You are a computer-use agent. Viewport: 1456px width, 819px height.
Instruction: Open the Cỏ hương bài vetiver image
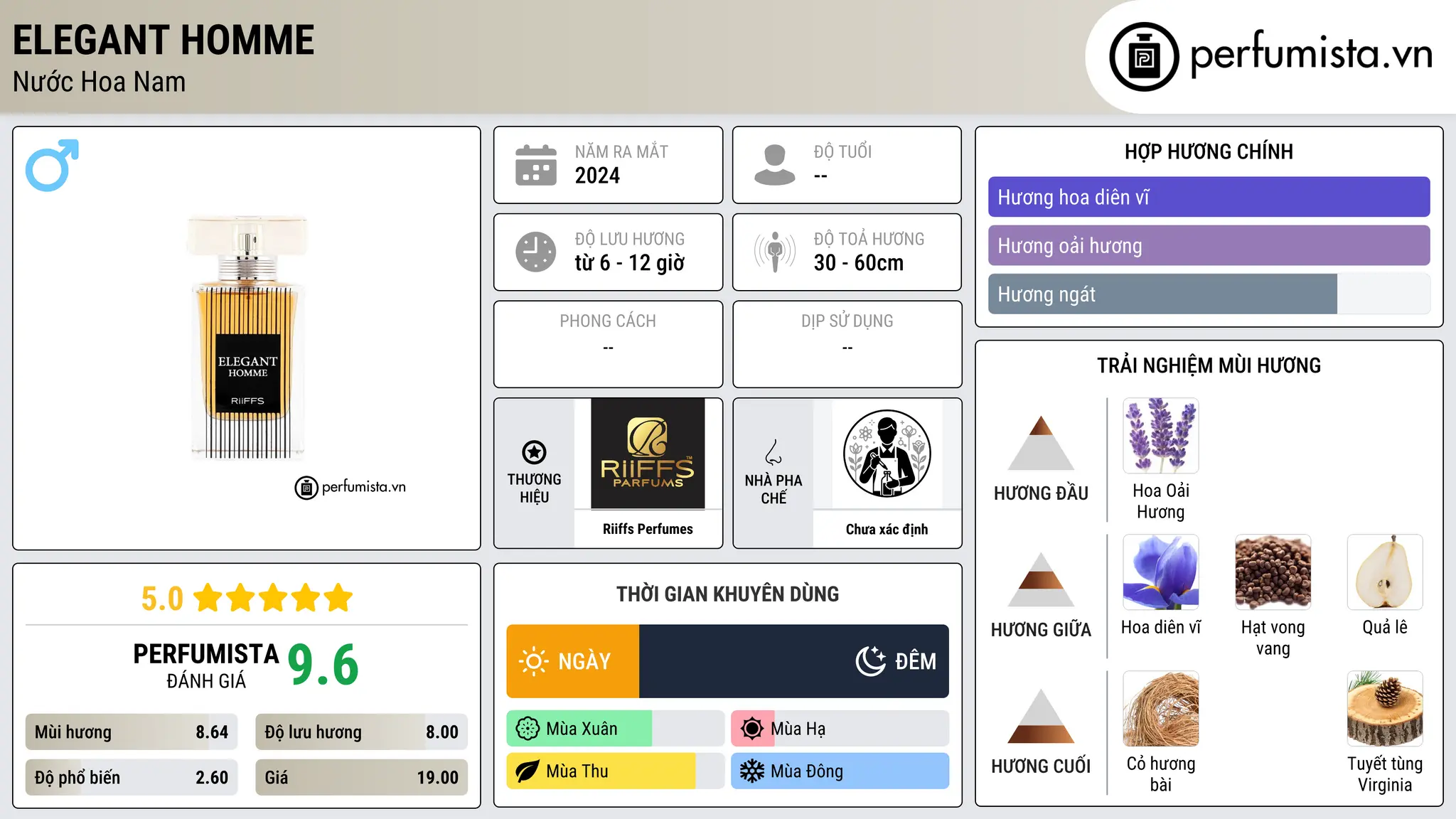pyautogui.click(x=1161, y=709)
